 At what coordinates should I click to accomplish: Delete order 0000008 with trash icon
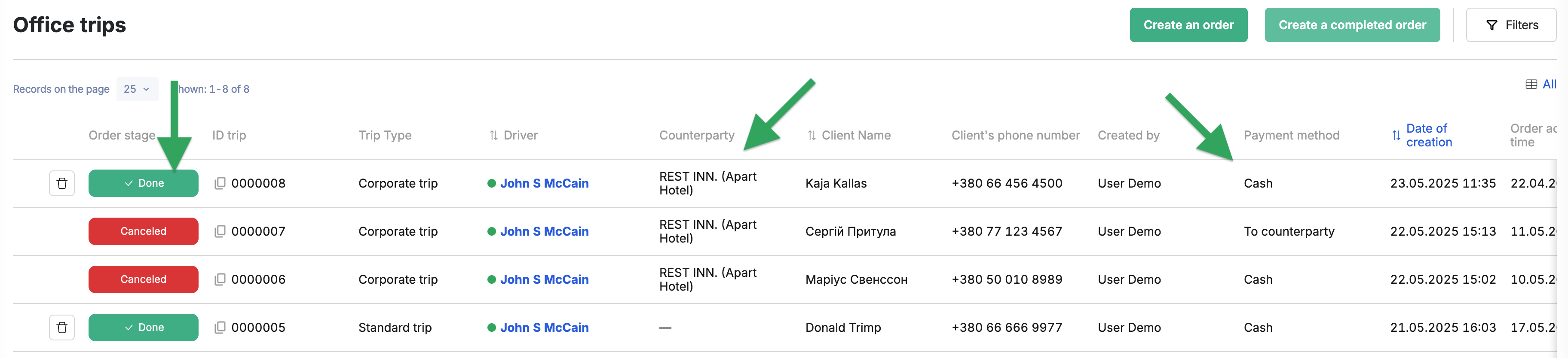point(61,183)
